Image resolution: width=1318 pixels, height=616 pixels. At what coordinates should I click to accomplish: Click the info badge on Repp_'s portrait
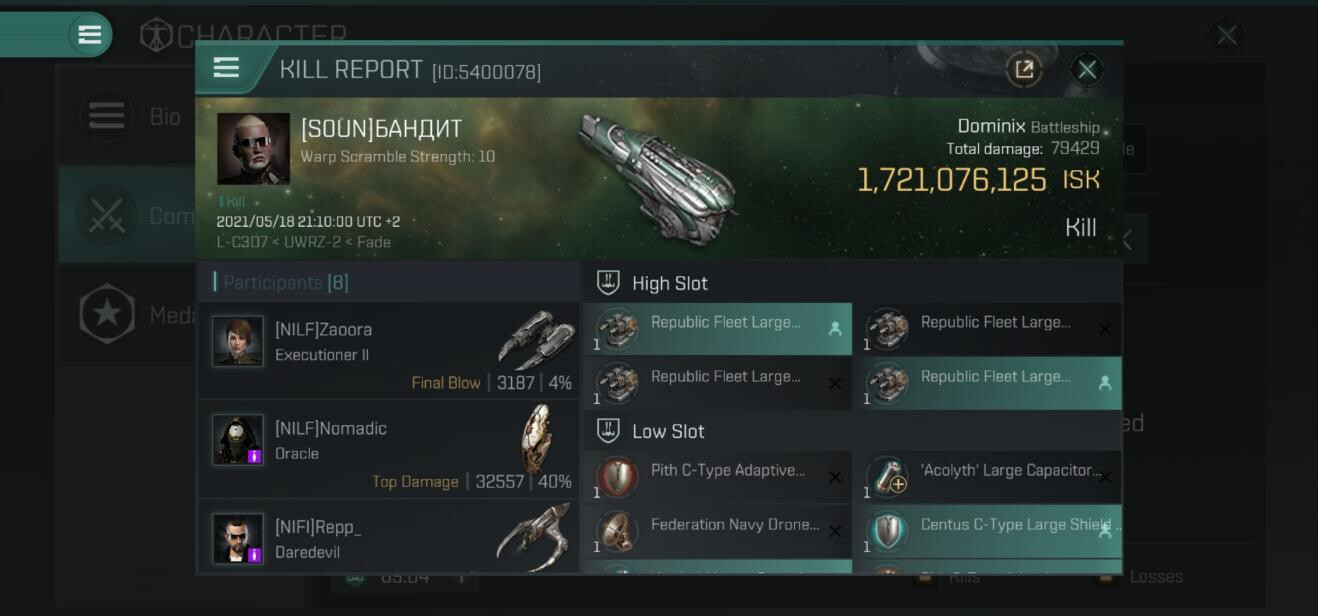254,554
